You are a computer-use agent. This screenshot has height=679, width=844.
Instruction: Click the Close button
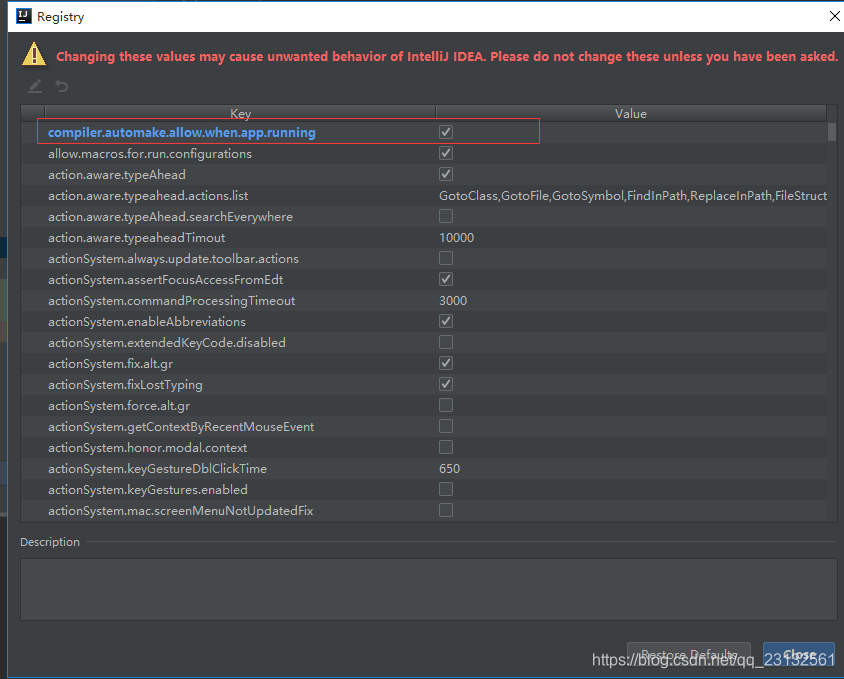[799, 655]
